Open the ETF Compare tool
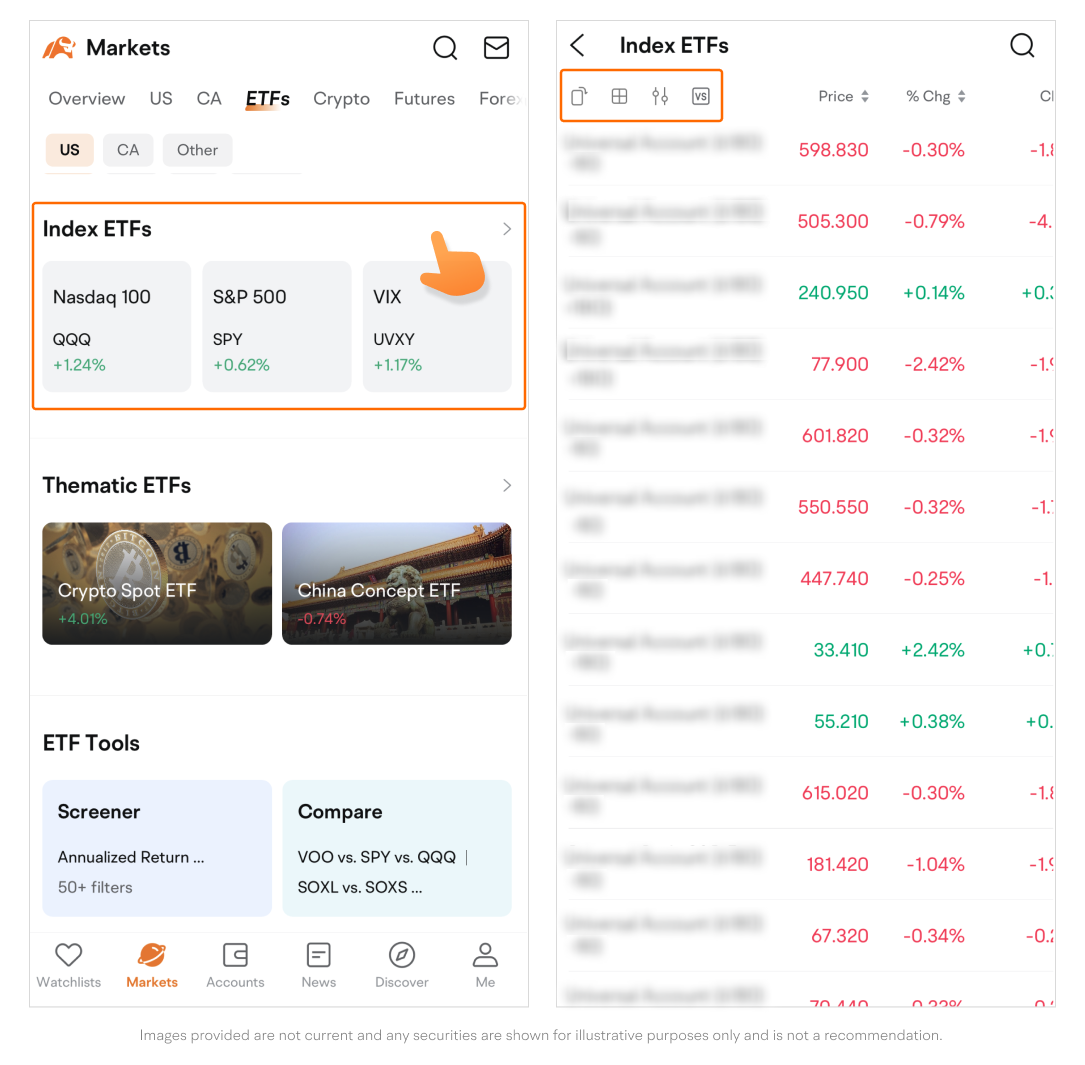 pos(397,848)
